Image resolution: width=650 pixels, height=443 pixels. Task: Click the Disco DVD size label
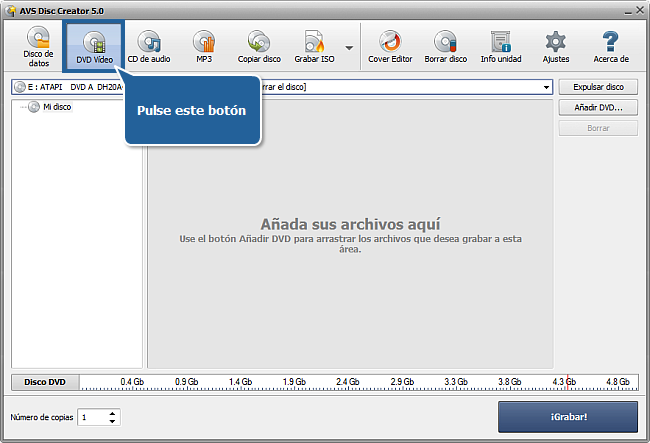coord(45,382)
